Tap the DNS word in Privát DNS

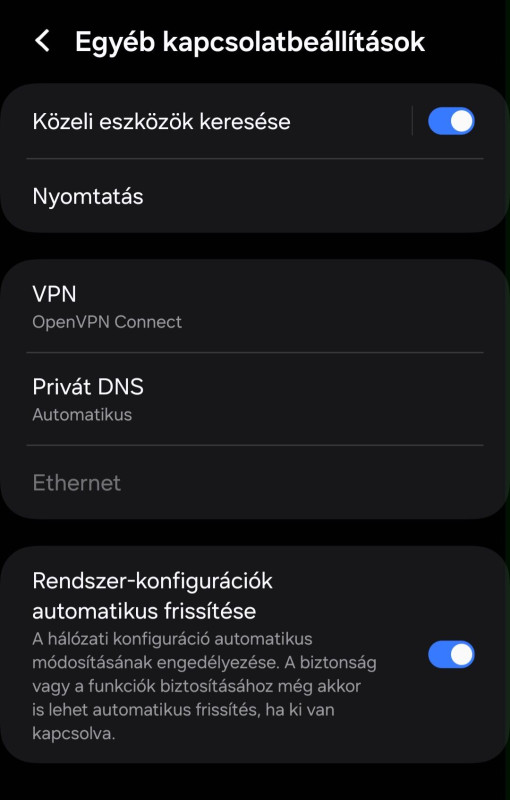121,387
